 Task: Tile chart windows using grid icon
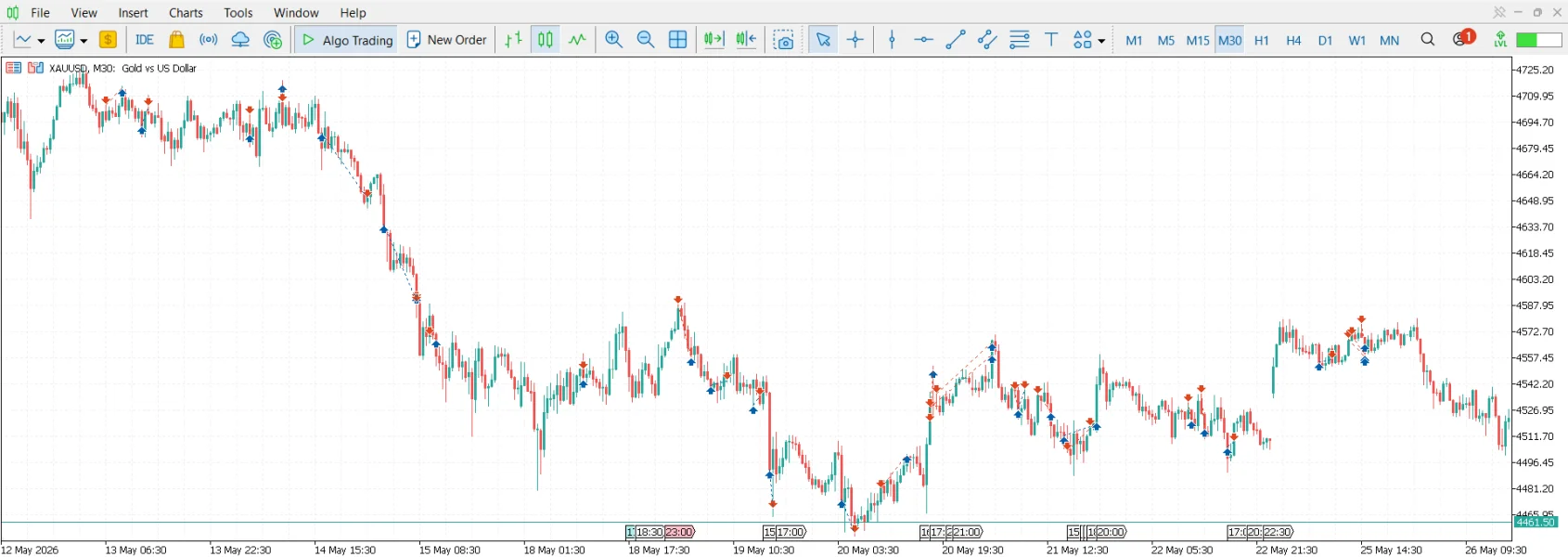pos(678,40)
